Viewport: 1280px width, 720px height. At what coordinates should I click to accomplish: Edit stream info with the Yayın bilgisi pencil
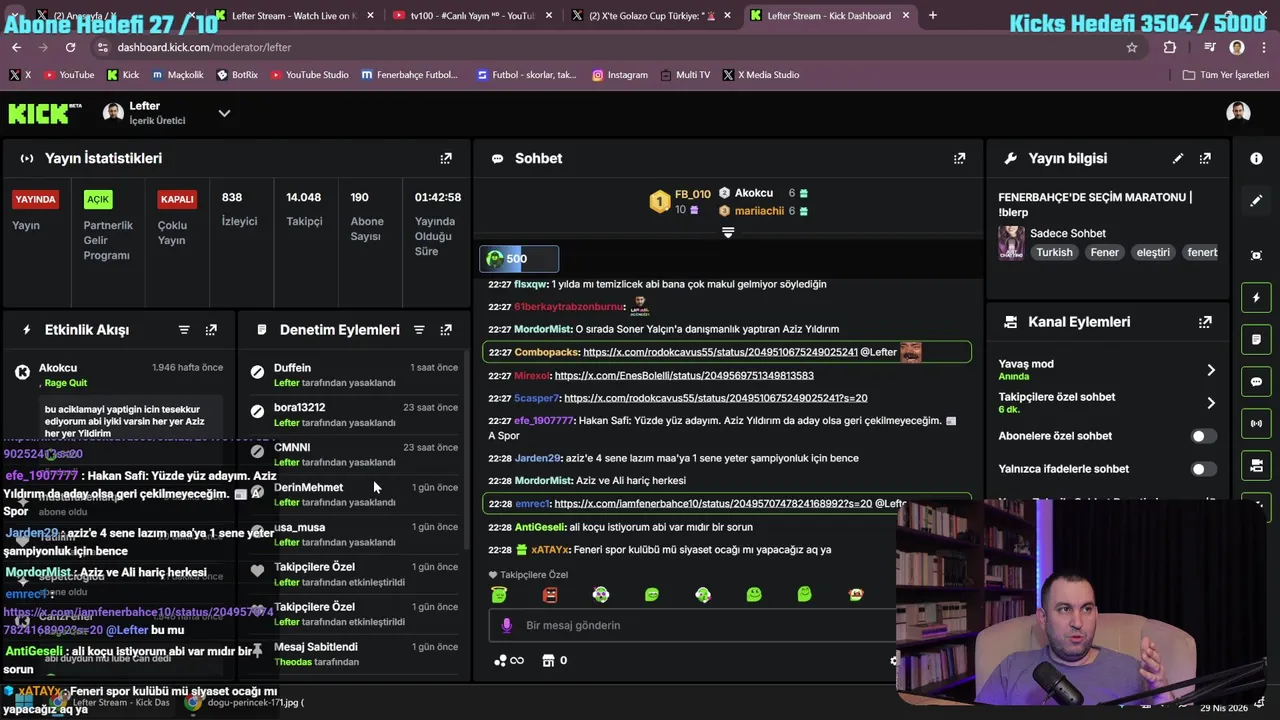1178,158
